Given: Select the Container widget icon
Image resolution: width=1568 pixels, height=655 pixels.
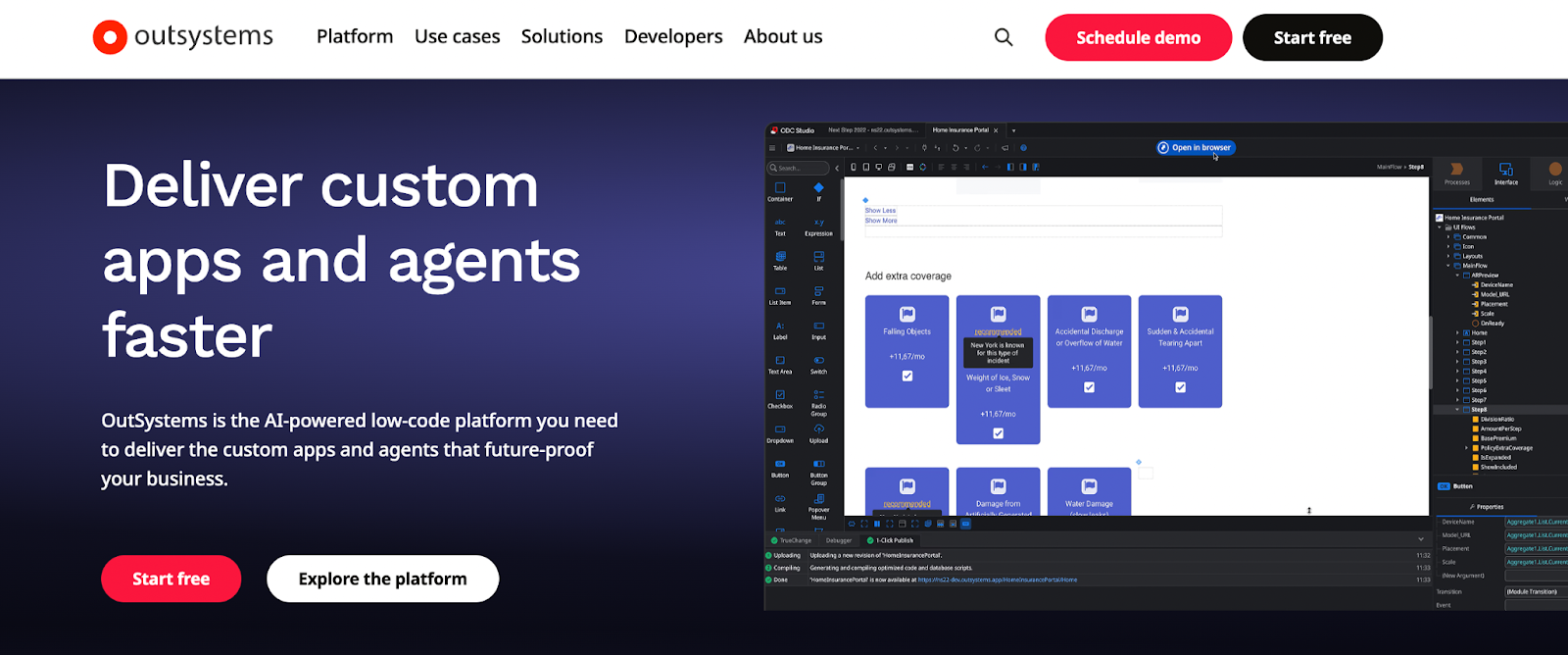Looking at the screenshot, I should (x=780, y=188).
